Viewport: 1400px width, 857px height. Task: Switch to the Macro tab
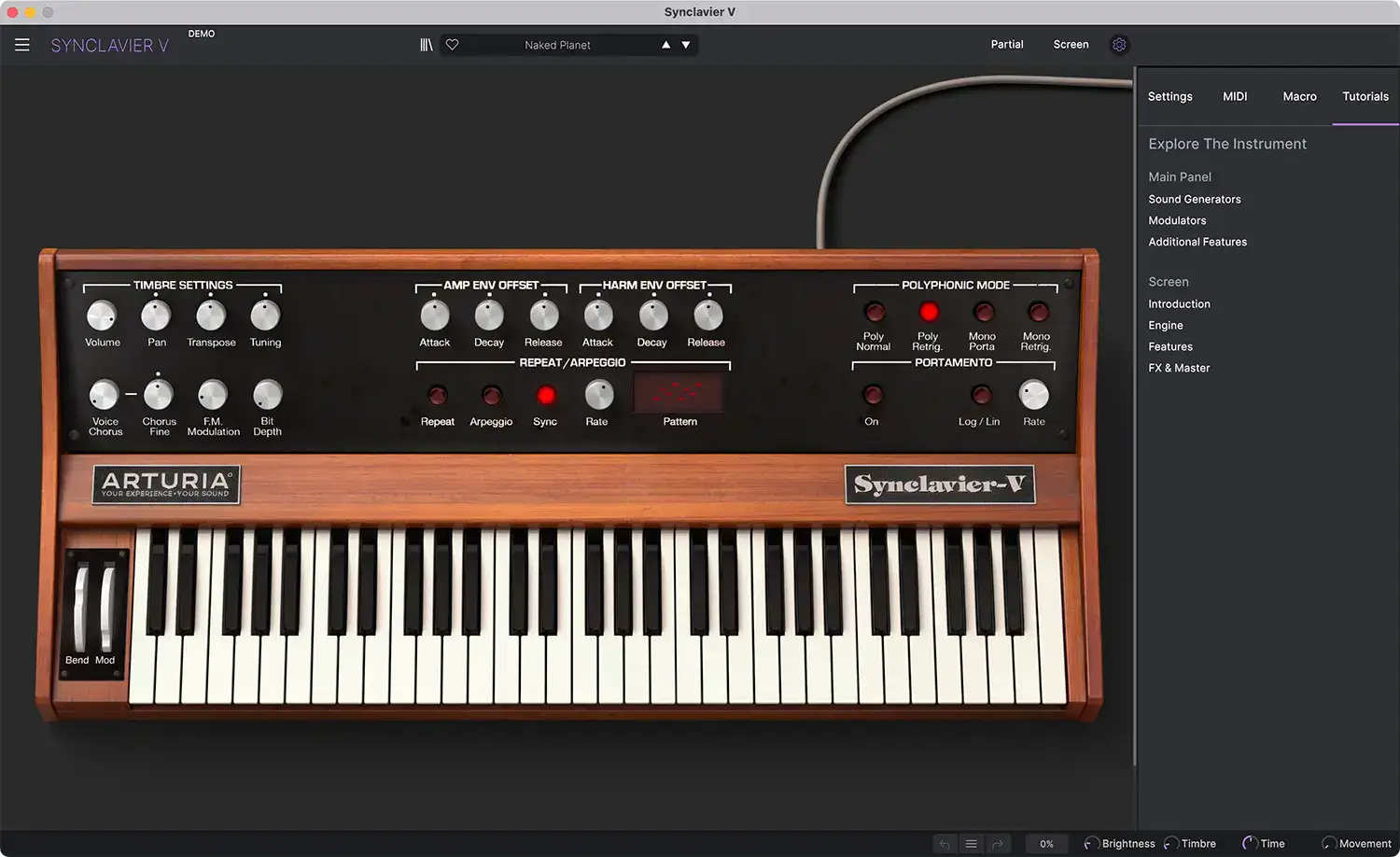click(x=1299, y=96)
